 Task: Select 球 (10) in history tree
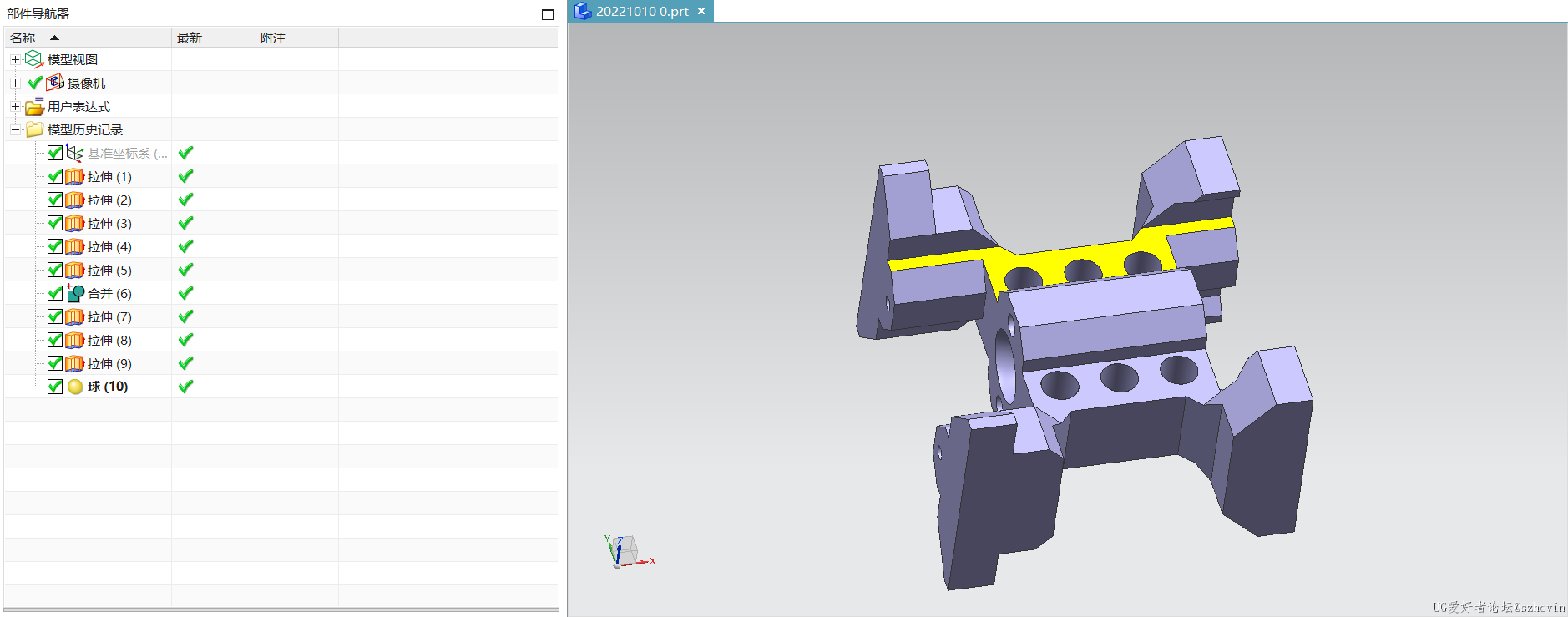tap(108, 387)
